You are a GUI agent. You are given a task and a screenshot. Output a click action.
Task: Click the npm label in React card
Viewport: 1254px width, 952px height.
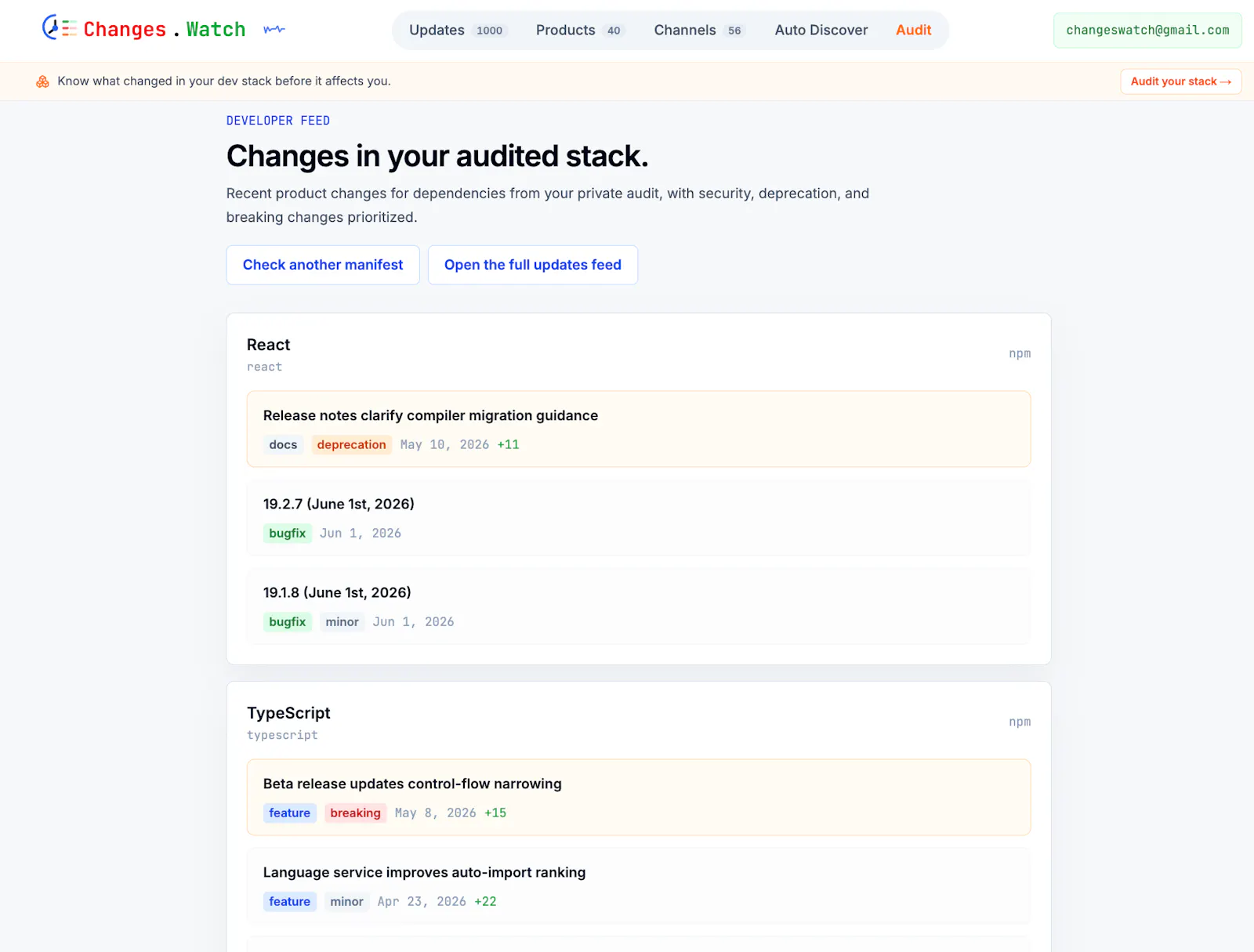tap(1020, 353)
